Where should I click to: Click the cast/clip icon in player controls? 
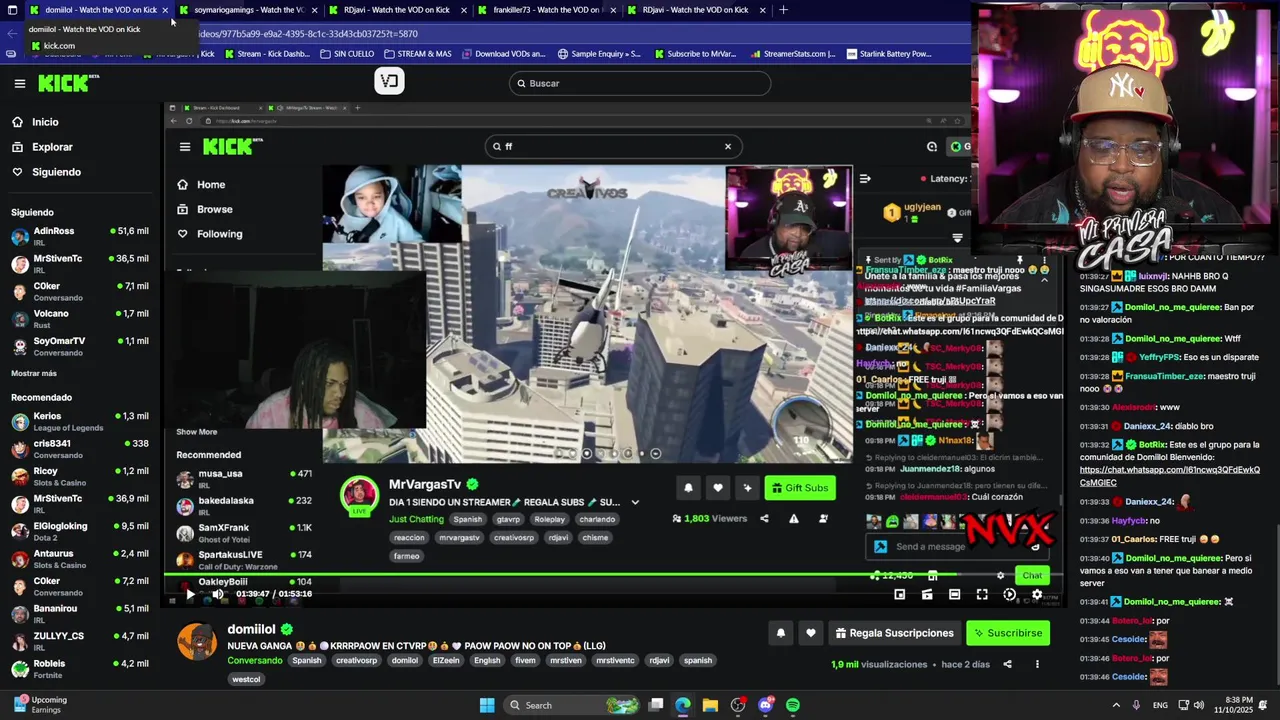click(927, 594)
